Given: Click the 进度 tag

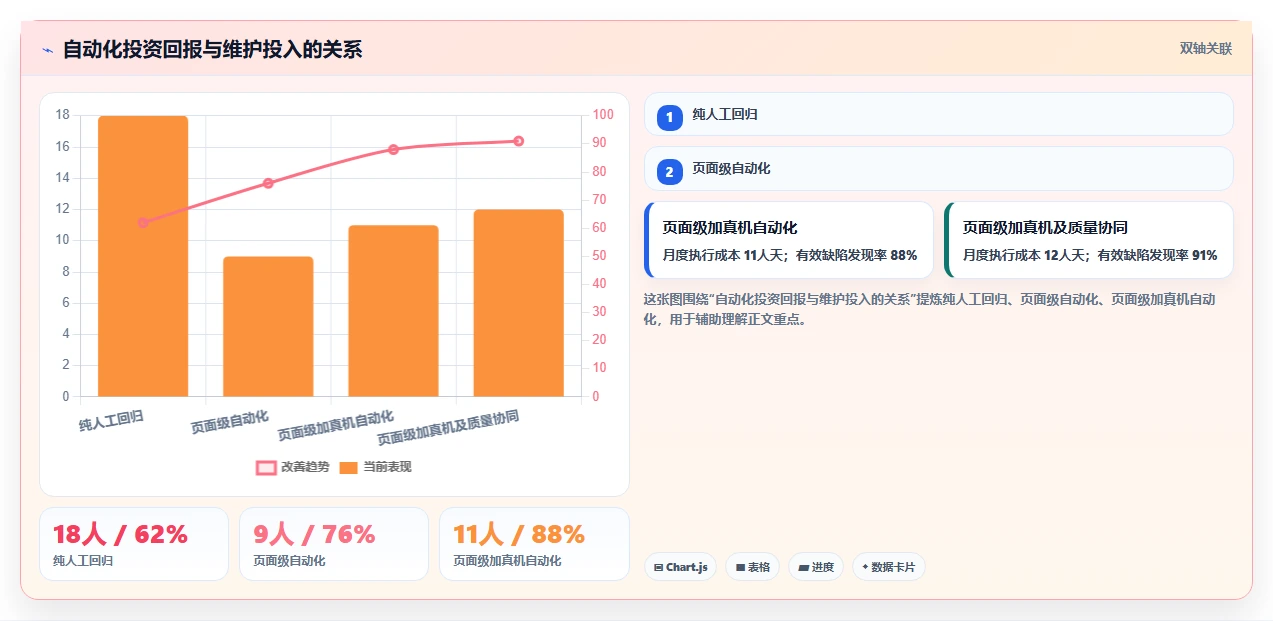Looking at the screenshot, I should (816, 567).
